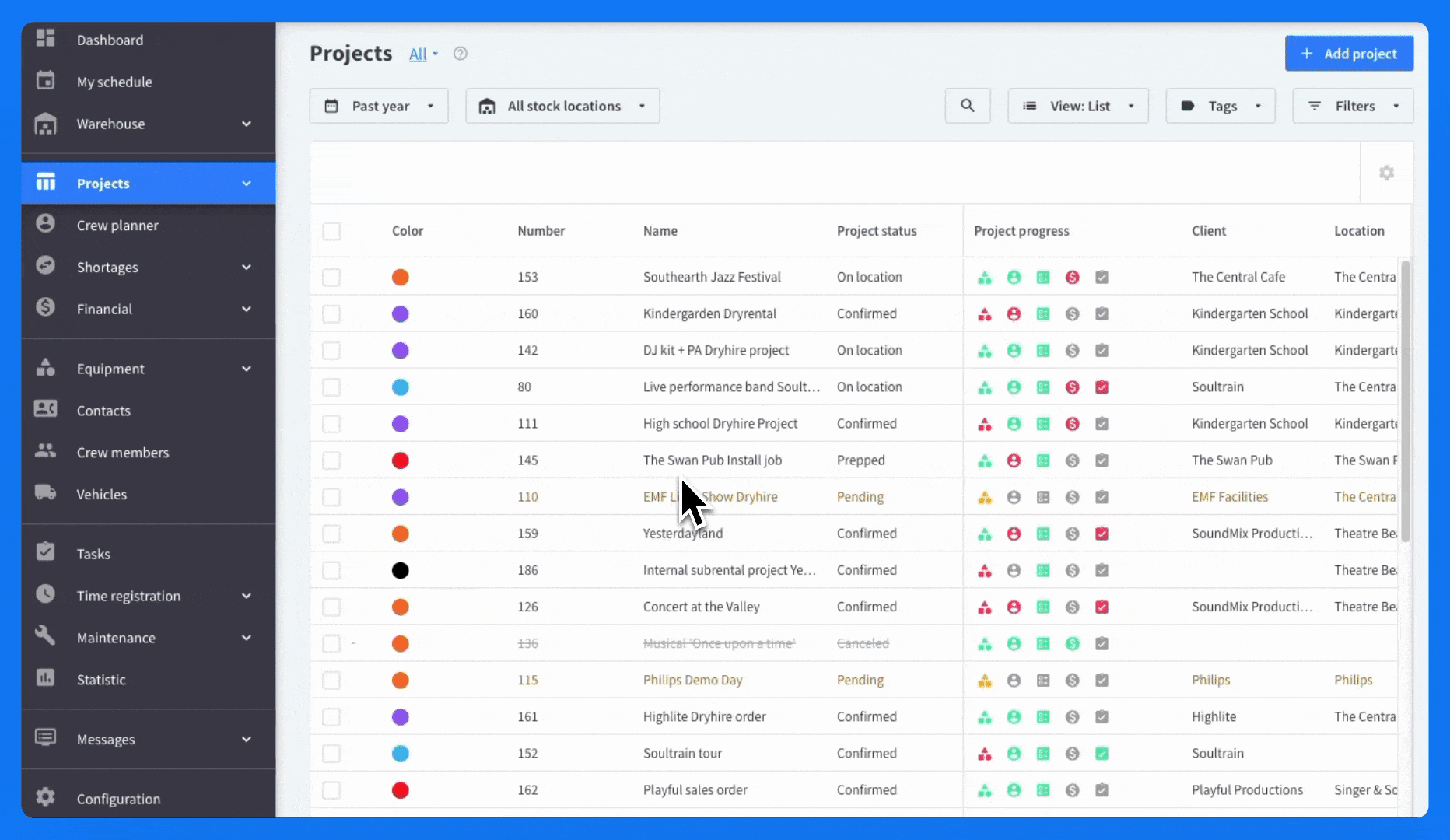Expand the Shortages submenu chevron

(x=247, y=267)
